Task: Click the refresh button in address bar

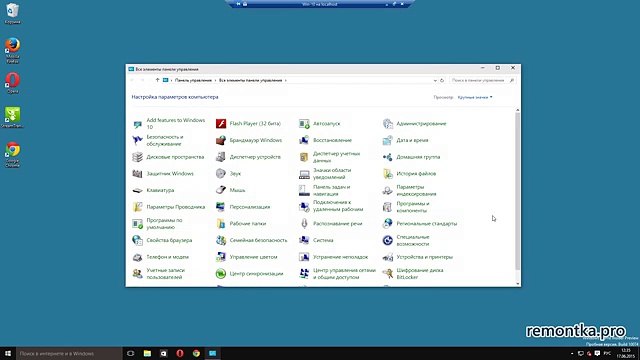Action: tap(442, 80)
